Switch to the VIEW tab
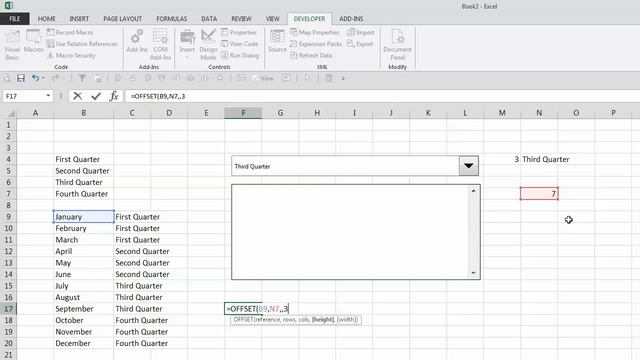This screenshot has width=640, height=360. click(273, 19)
